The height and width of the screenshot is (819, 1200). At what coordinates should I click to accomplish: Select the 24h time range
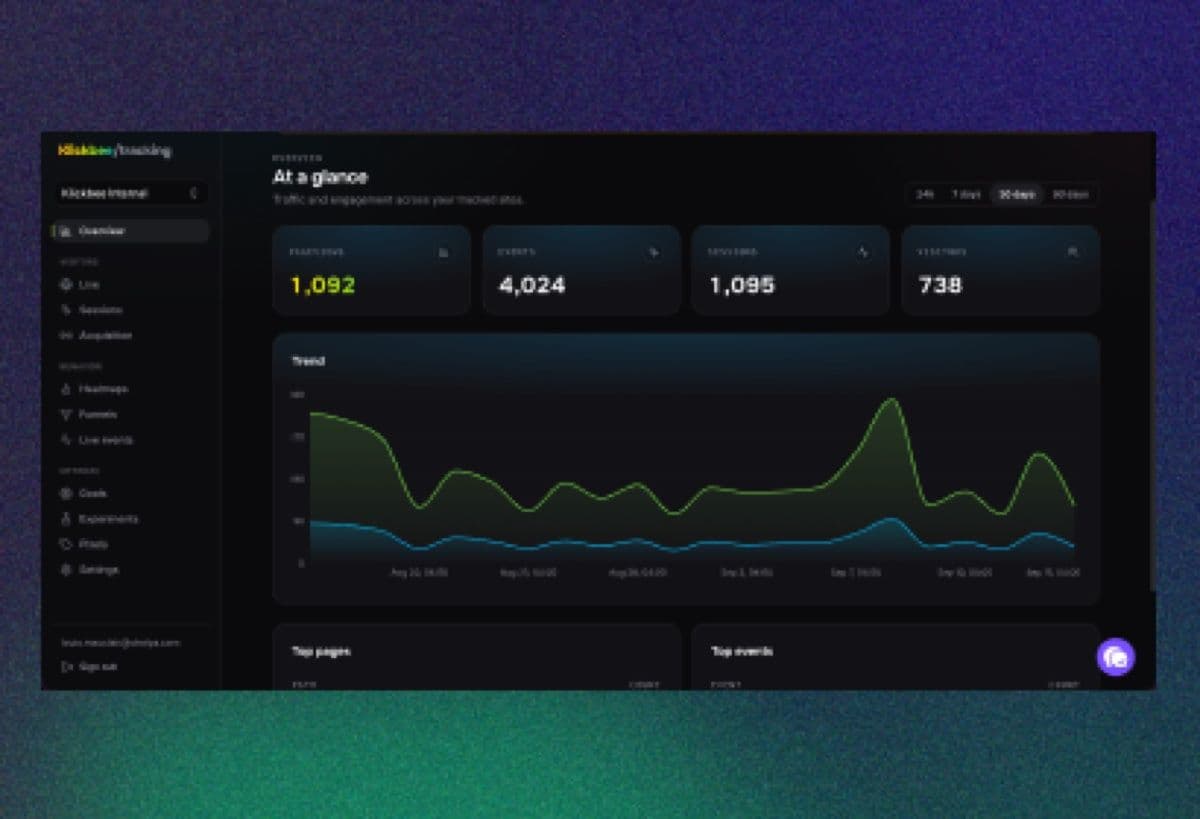point(925,194)
